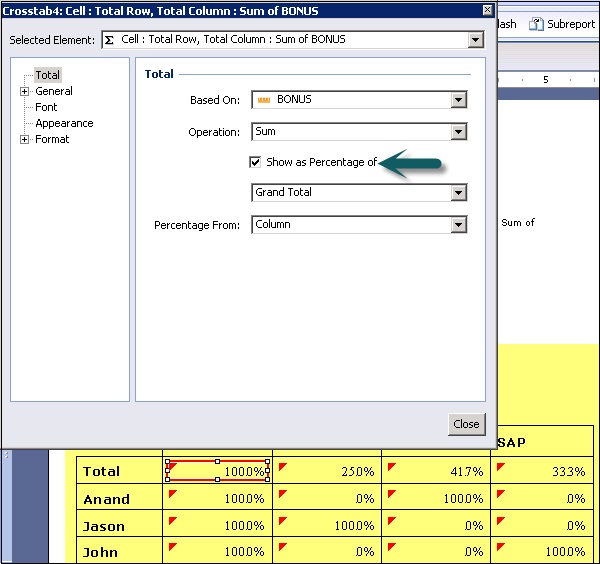Open the Grand Total dropdown
This screenshot has height=564, width=600.
click(x=458, y=193)
